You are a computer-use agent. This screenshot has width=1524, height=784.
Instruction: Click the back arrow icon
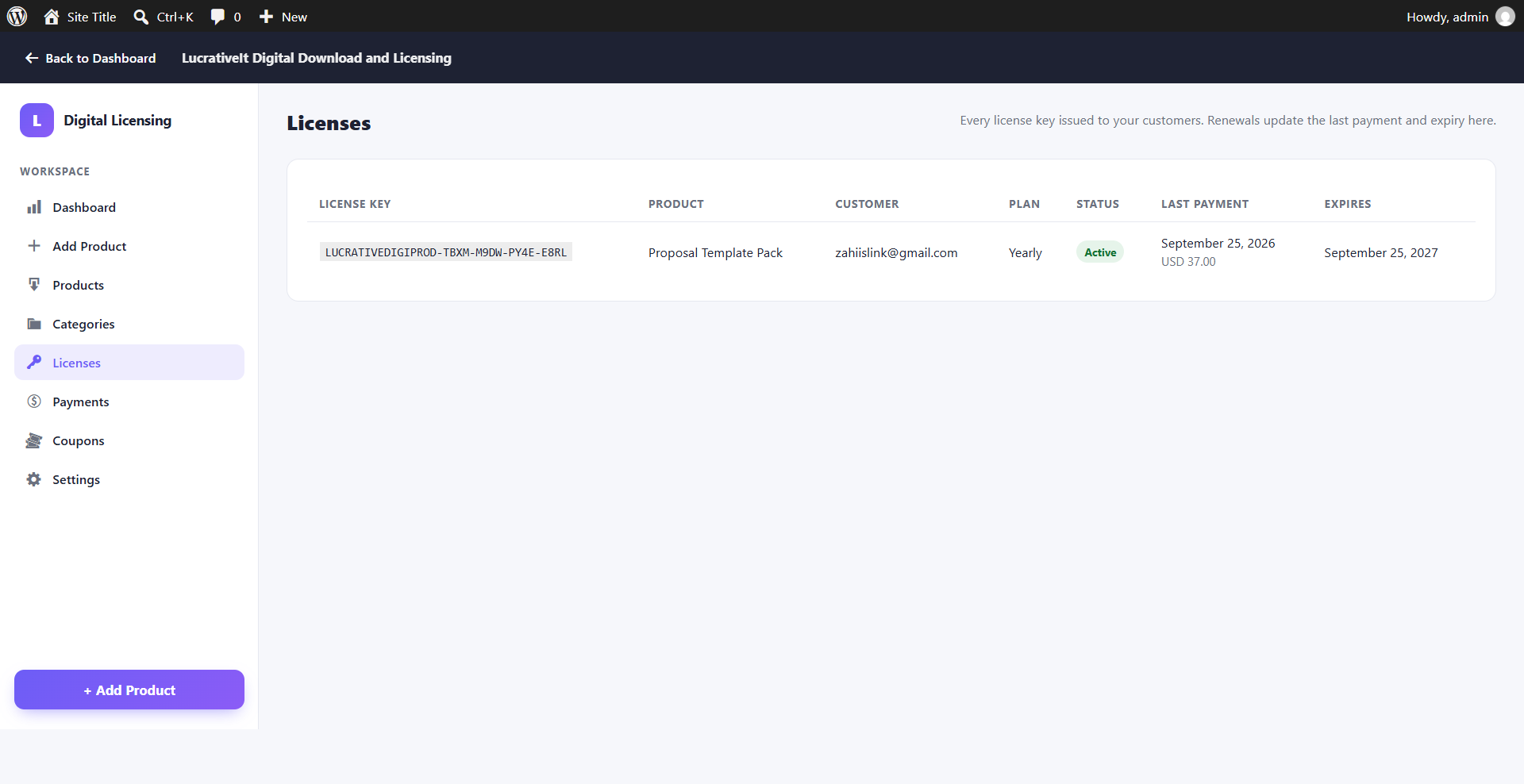(x=32, y=58)
